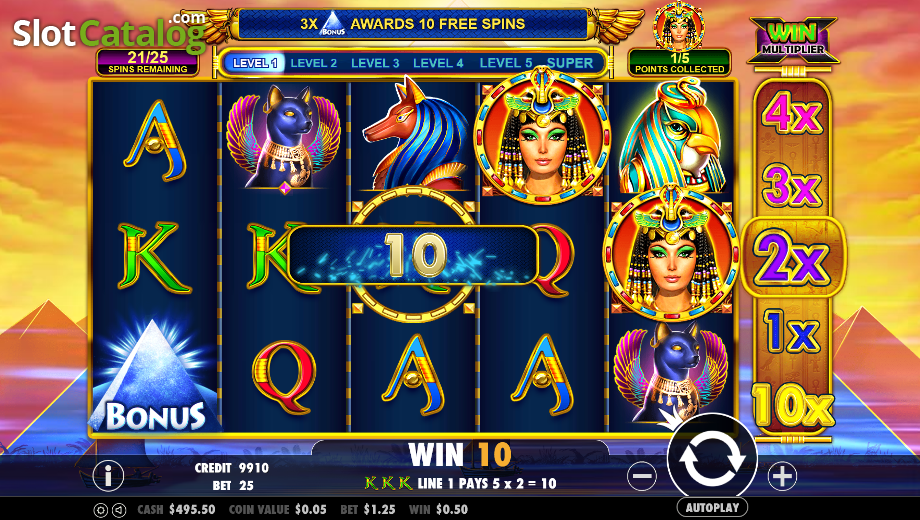
Task: Start Autoplay mode
Action: 712,508
